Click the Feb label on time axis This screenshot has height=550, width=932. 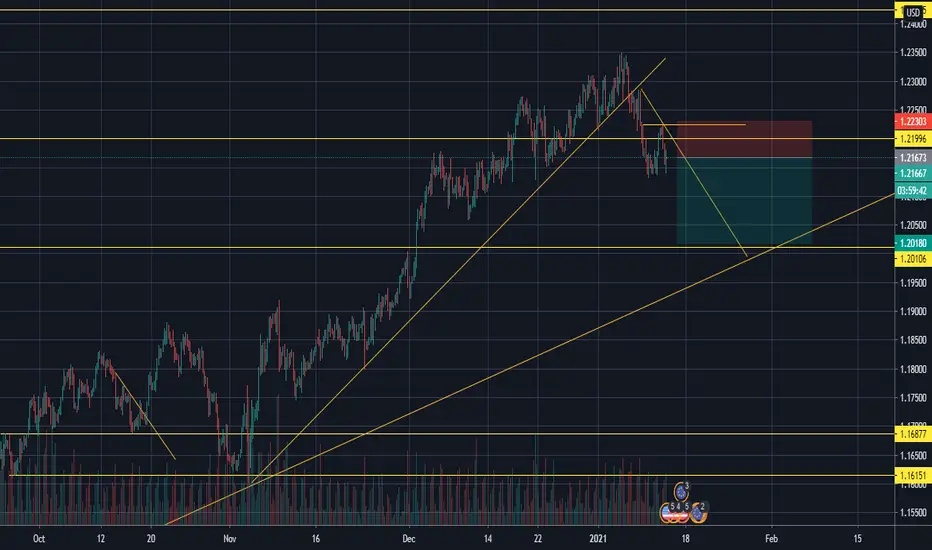coord(771,539)
